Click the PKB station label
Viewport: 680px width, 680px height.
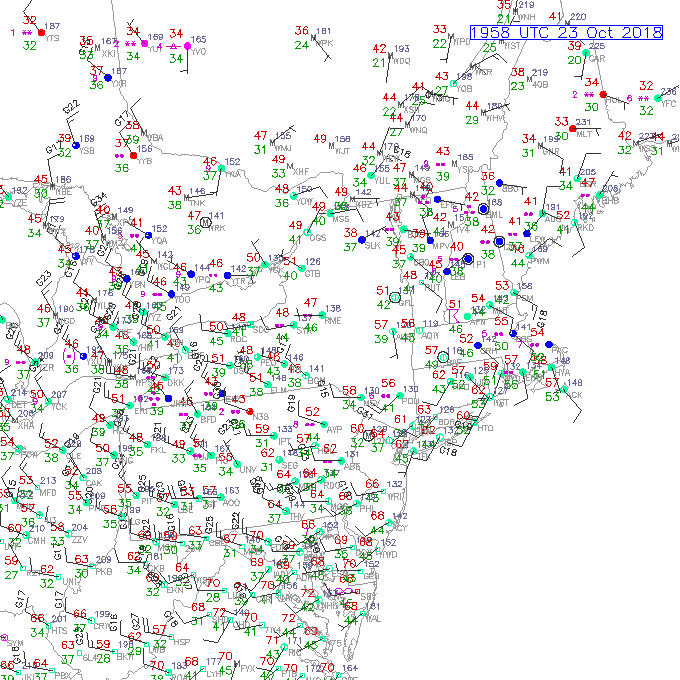[x=104, y=572]
